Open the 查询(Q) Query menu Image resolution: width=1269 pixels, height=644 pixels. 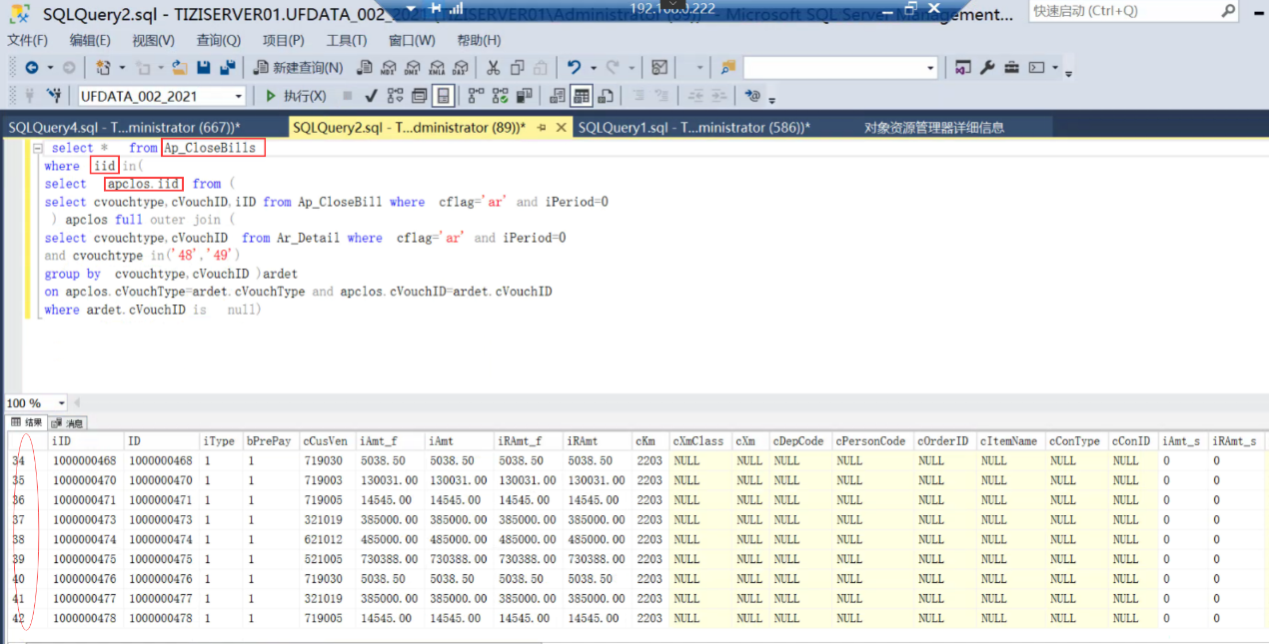tap(218, 40)
